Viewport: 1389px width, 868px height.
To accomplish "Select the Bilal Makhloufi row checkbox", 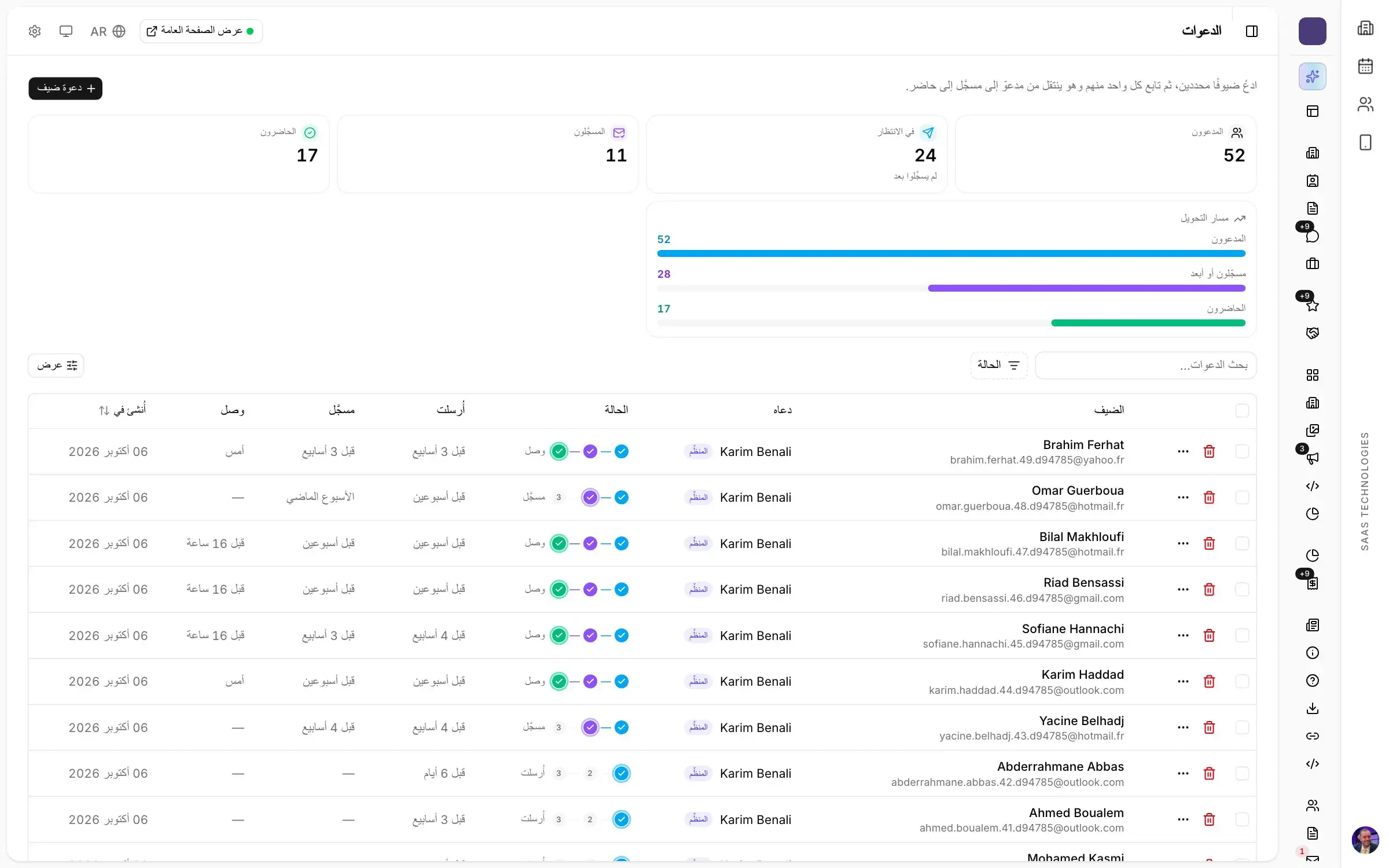I will (x=1242, y=543).
